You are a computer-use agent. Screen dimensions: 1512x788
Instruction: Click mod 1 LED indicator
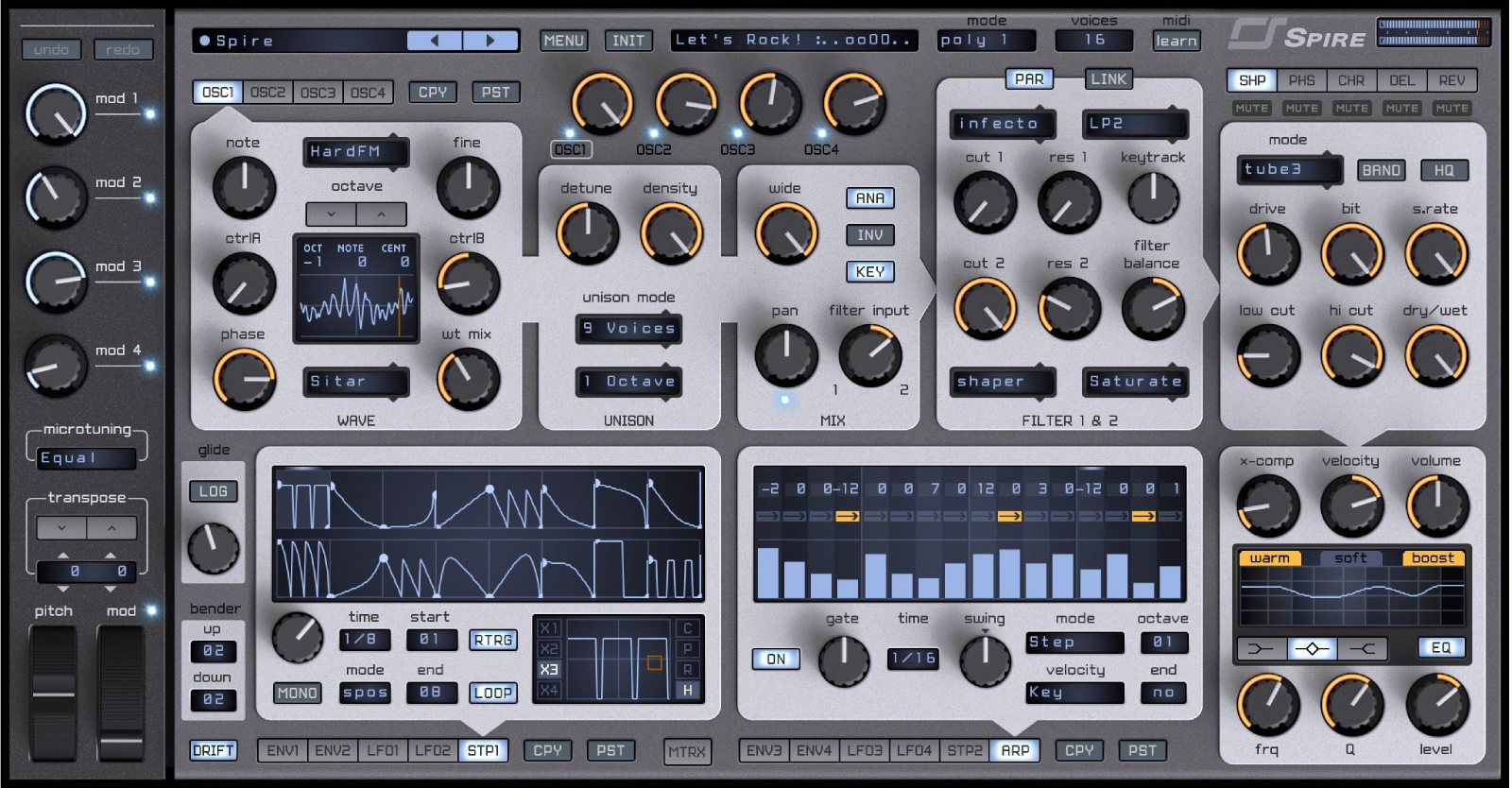pos(149,114)
